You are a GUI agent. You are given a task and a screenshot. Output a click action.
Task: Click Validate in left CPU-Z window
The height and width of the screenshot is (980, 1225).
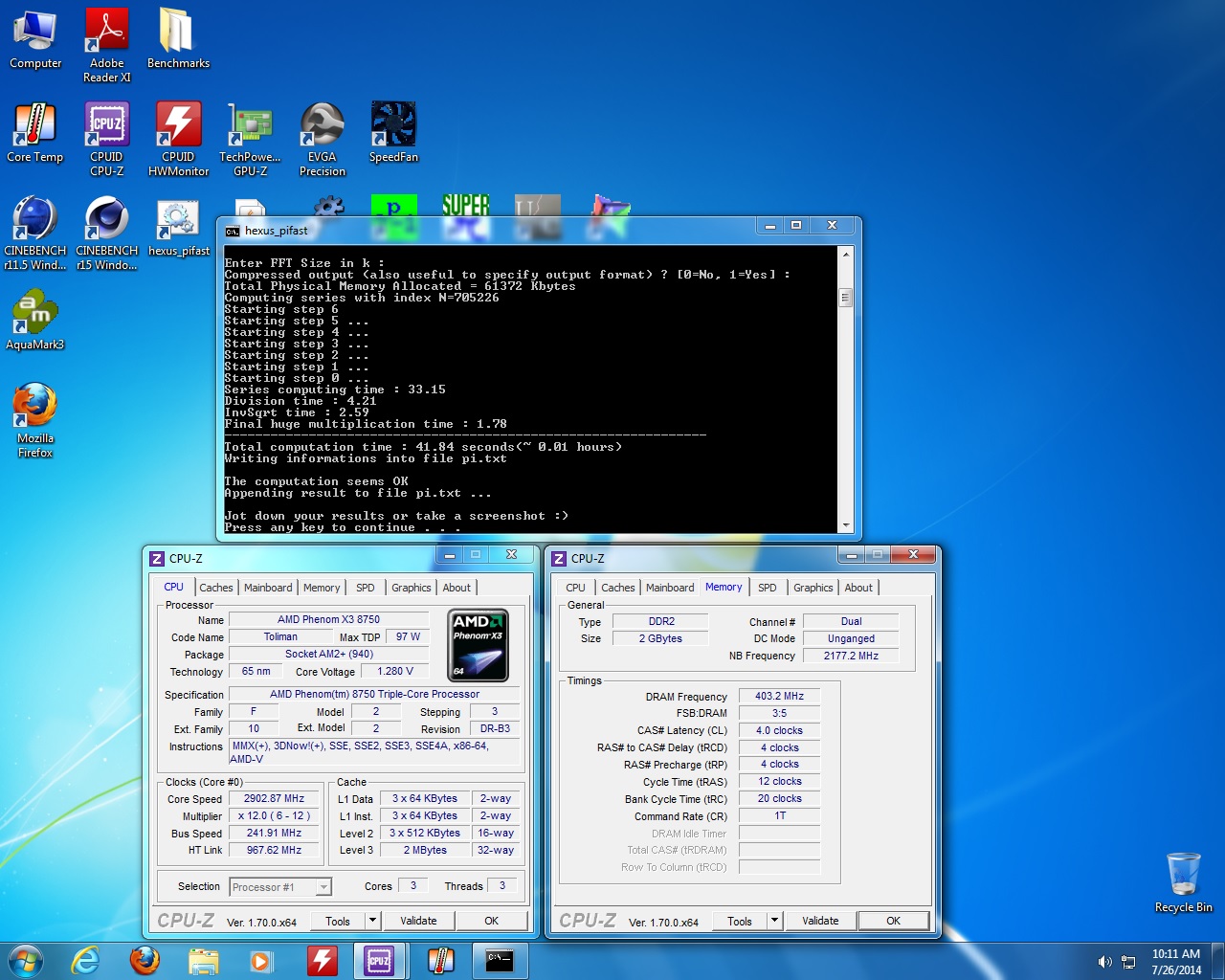click(x=418, y=921)
